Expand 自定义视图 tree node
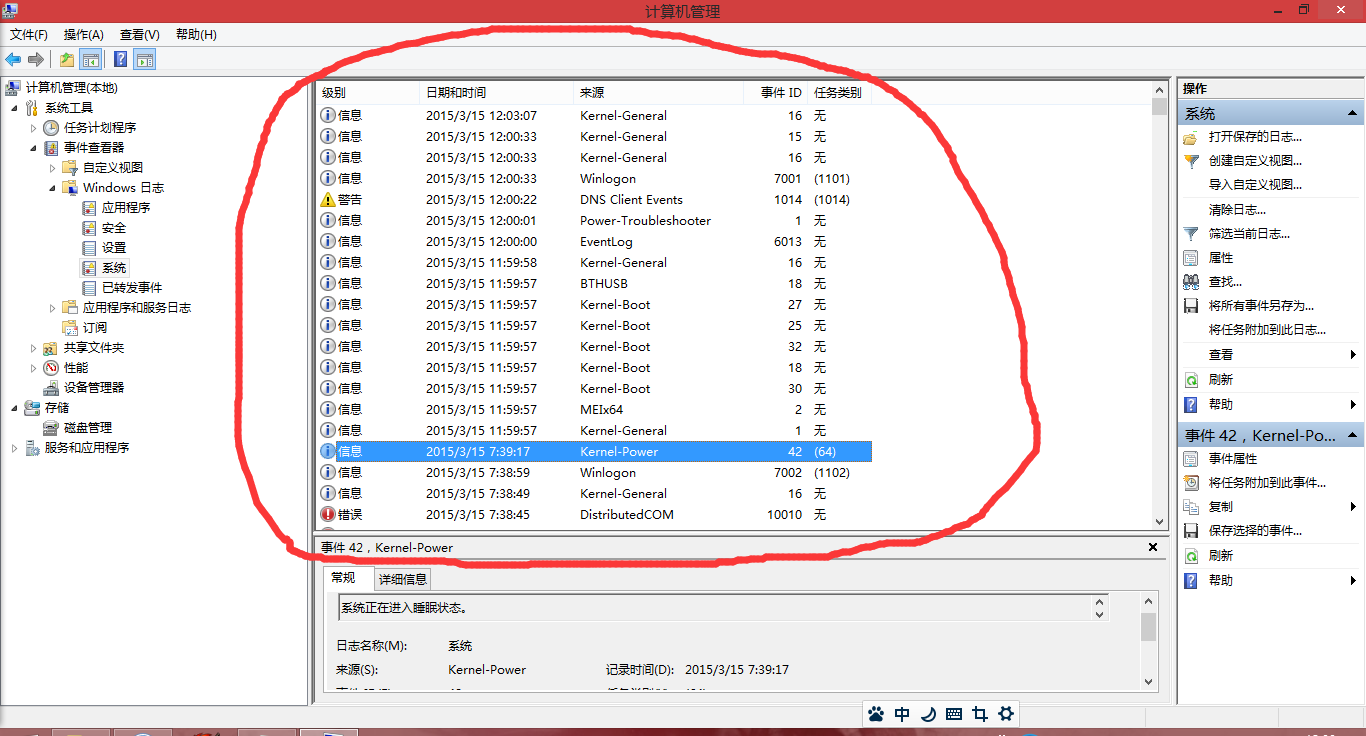Image resolution: width=1366 pixels, height=736 pixels. tap(52, 167)
